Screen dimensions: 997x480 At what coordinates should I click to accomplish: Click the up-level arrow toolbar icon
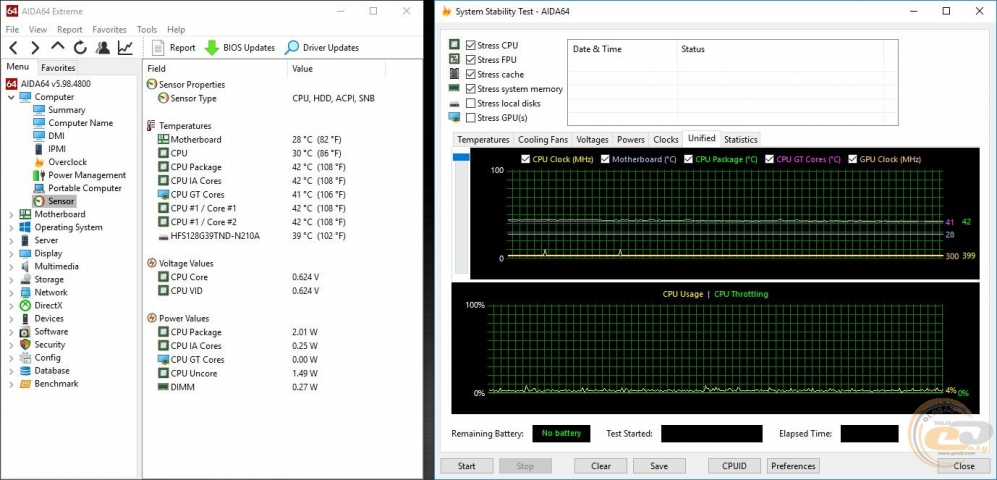pyautogui.click(x=58, y=47)
